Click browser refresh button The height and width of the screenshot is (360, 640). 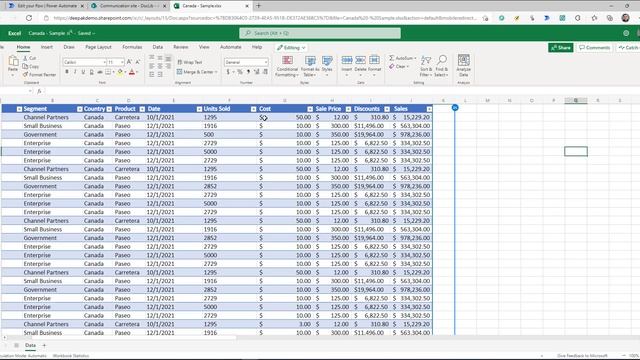click(x=29, y=18)
